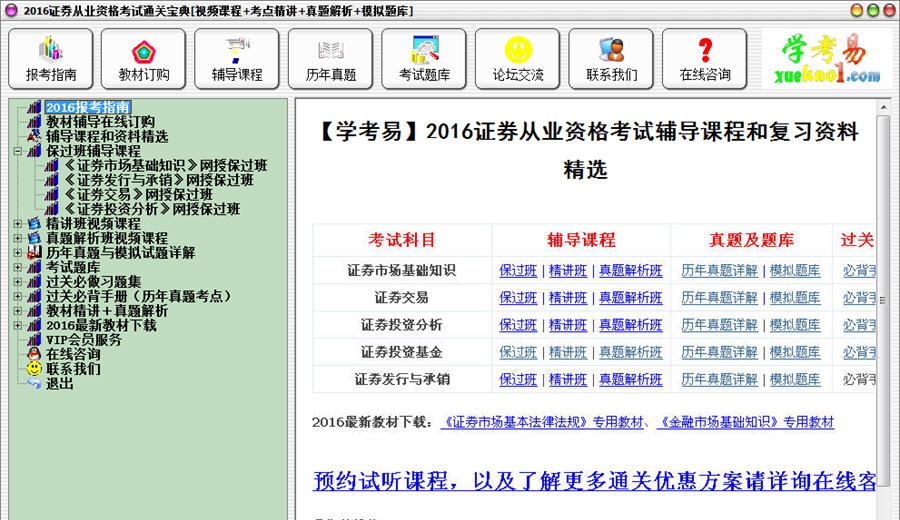Open 历年真题详解 link for 证券投资基金
The width and height of the screenshot is (900, 520).
pyautogui.click(x=720, y=352)
